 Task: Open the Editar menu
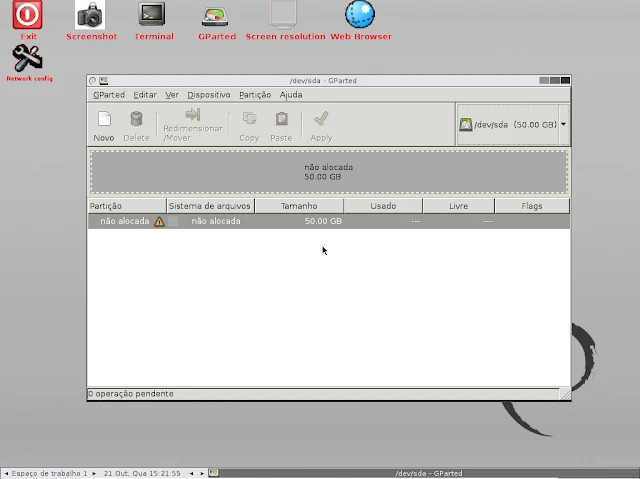pyautogui.click(x=145, y=95)
